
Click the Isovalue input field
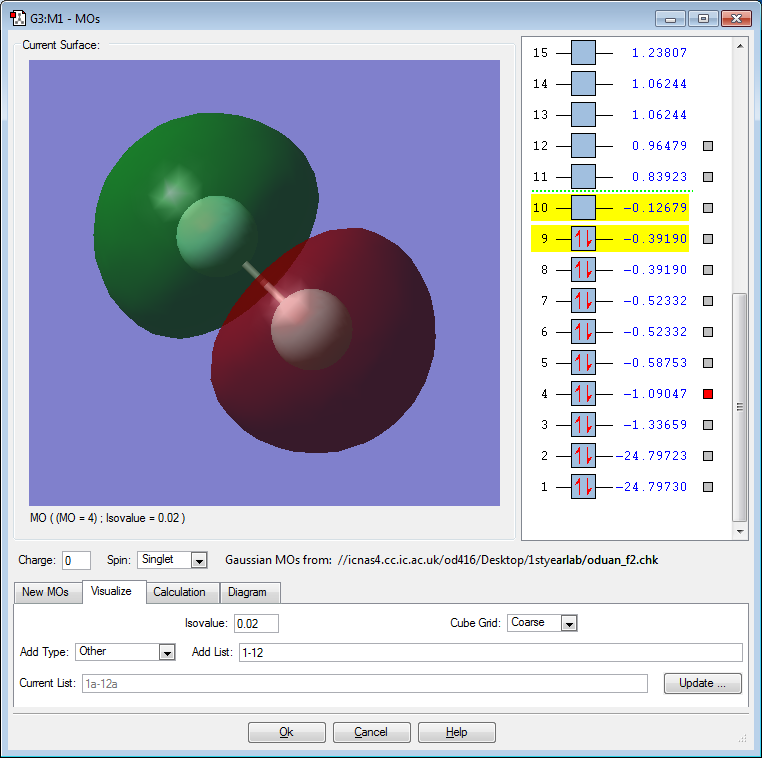tap(256, 623)
